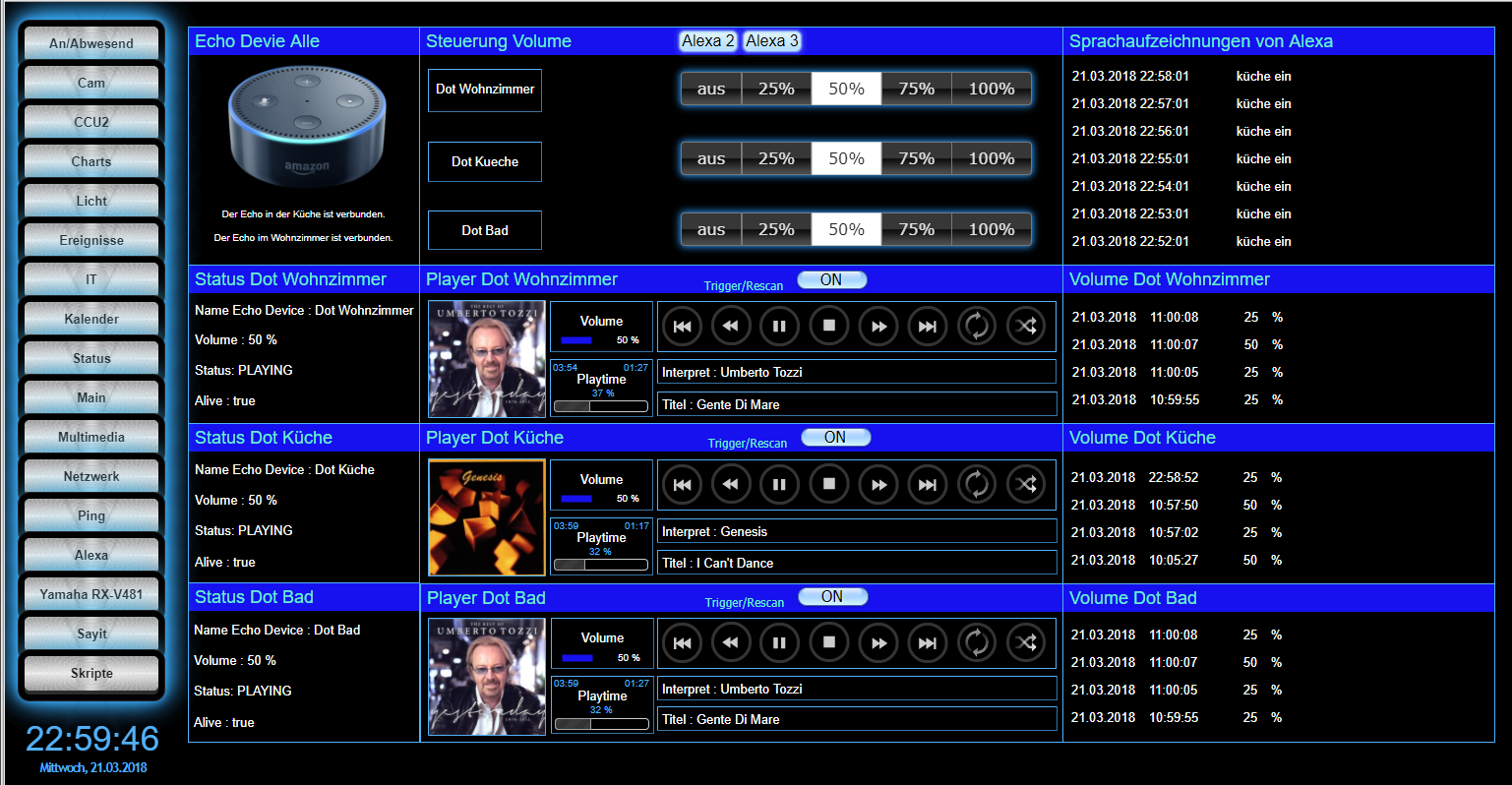
Task: Stop playback on Dot Bad player
Action: pyautogui.click(x=828, y=642)
